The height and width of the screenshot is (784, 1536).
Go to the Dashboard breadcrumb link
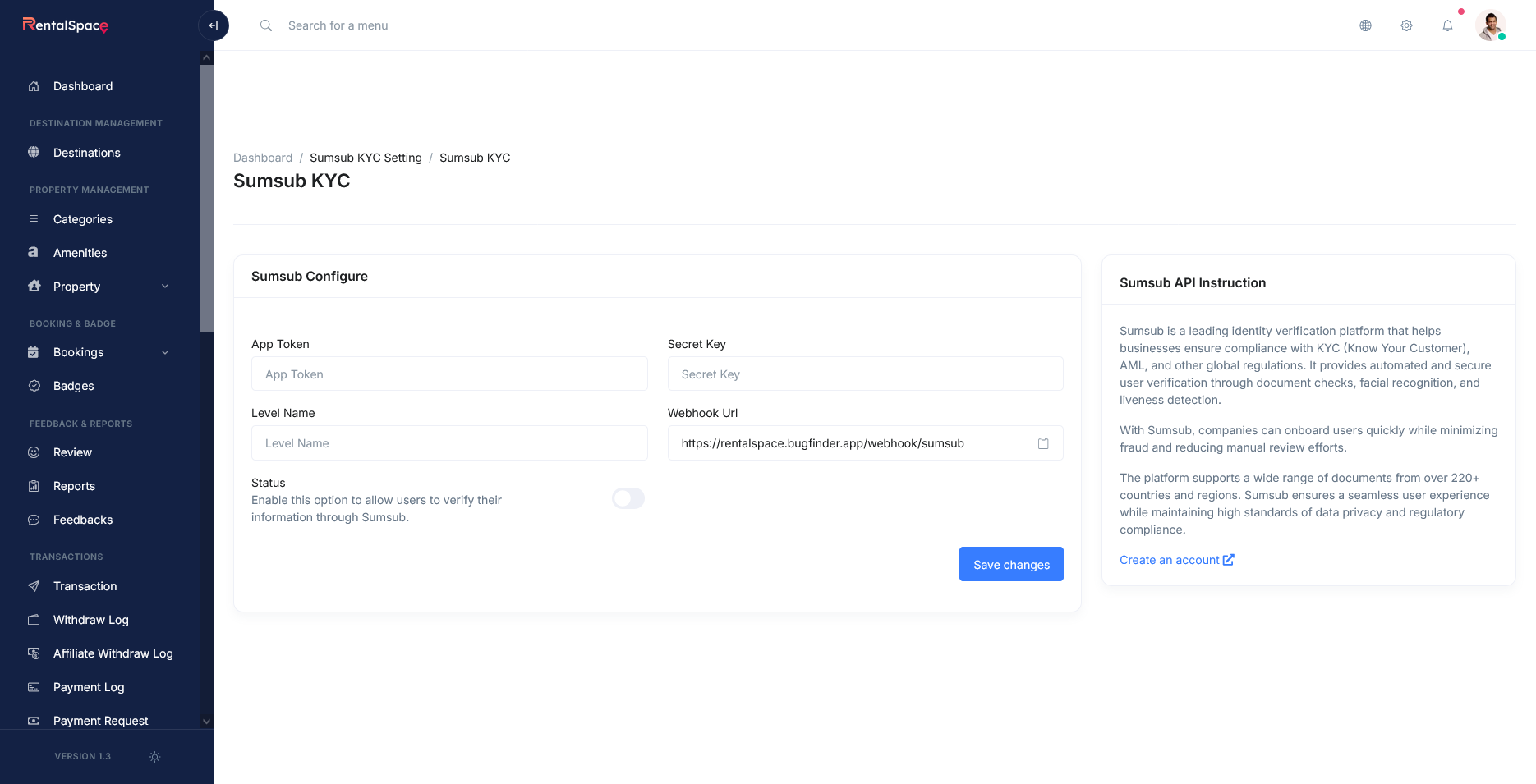pyautogui.click(x=263, y=158)
